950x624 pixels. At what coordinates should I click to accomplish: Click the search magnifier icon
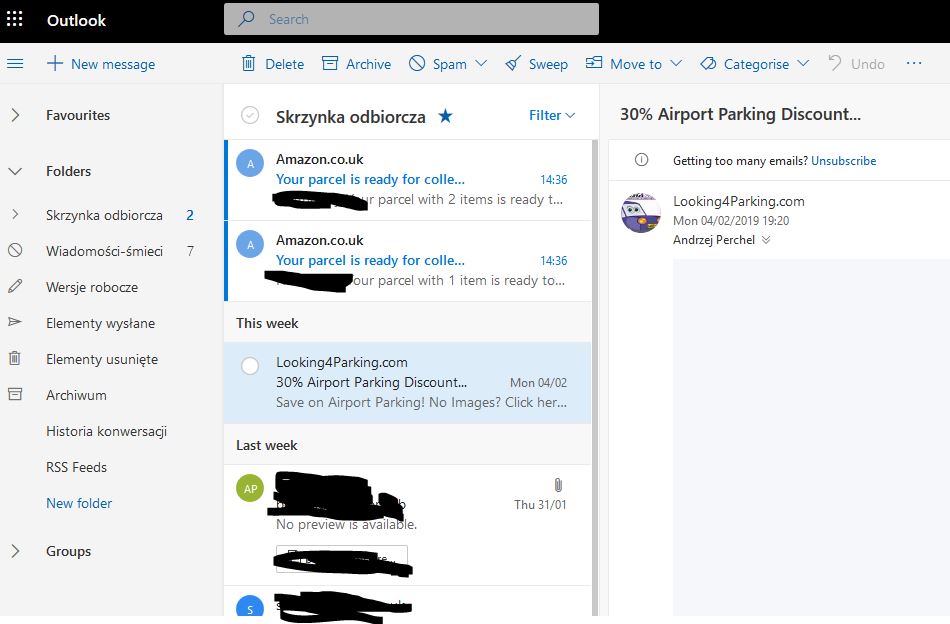(246, 19)
